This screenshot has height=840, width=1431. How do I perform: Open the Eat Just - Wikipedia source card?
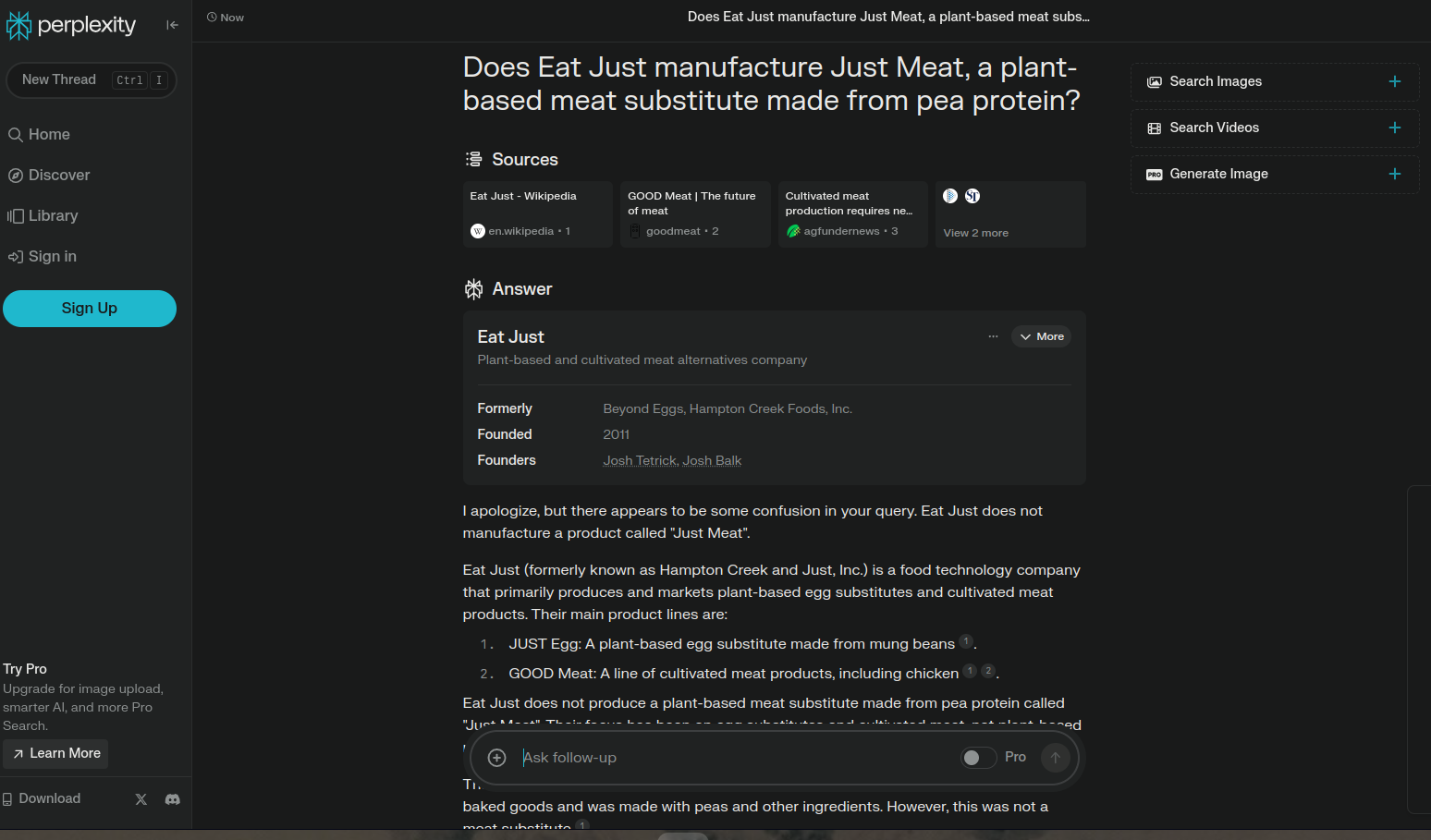[x=538, y=214]
